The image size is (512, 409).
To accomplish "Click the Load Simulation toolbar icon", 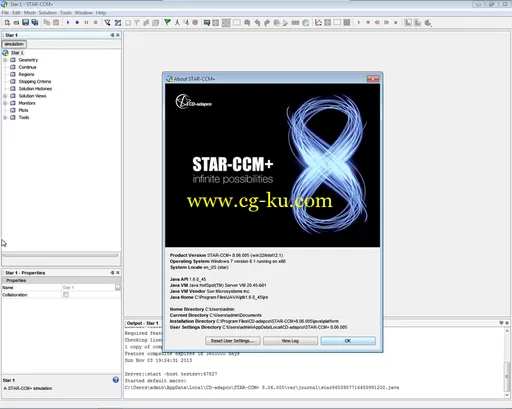I will 16,22.
